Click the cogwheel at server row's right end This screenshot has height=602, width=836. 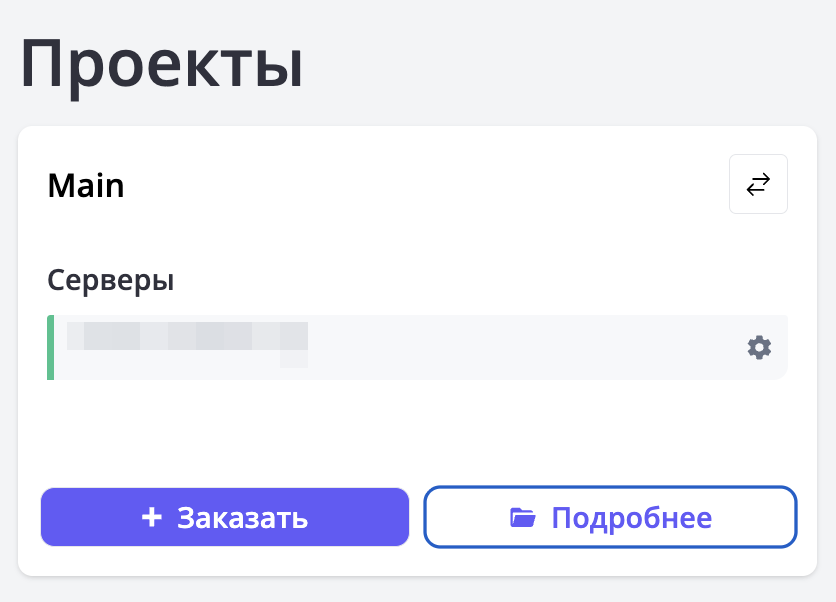click(x=759, y=347)
